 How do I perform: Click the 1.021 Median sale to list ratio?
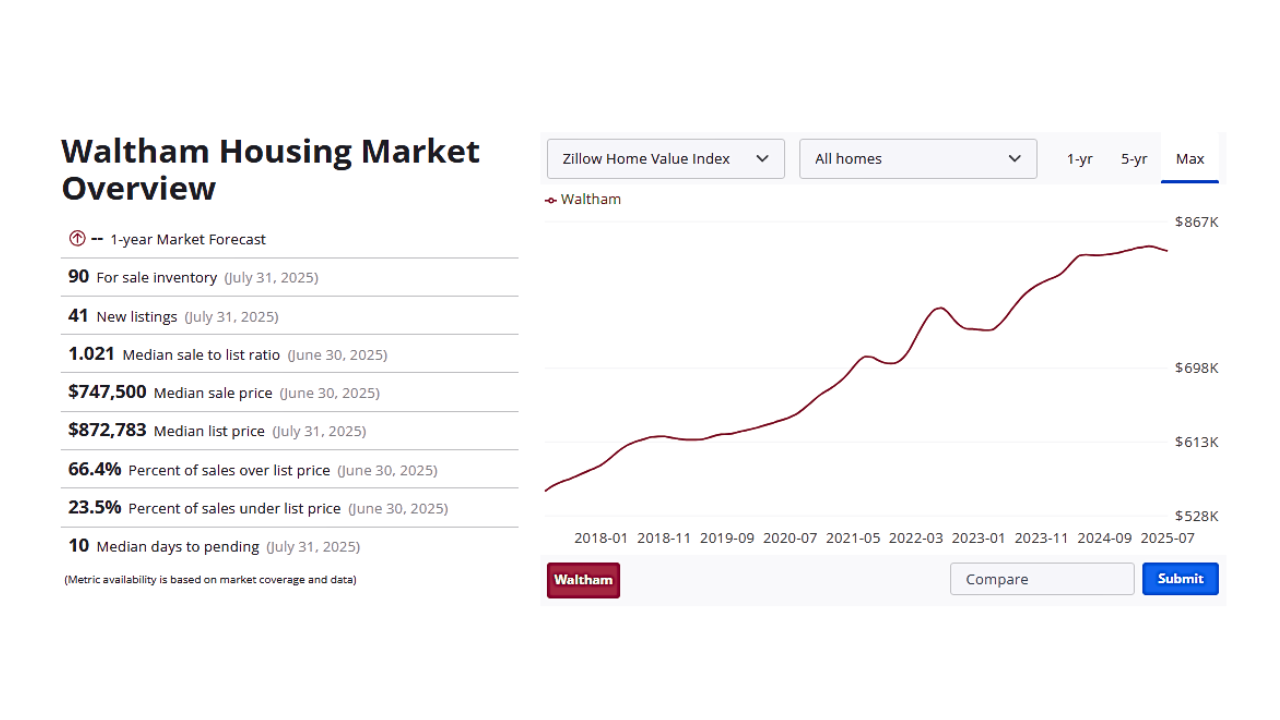[290, 354]
